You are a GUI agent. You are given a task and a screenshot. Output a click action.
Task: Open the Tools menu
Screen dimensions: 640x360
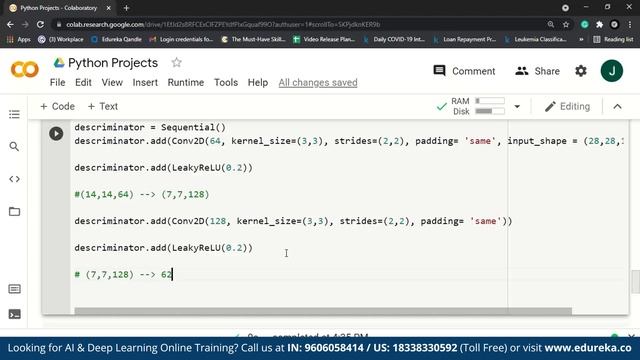(226, 82)
